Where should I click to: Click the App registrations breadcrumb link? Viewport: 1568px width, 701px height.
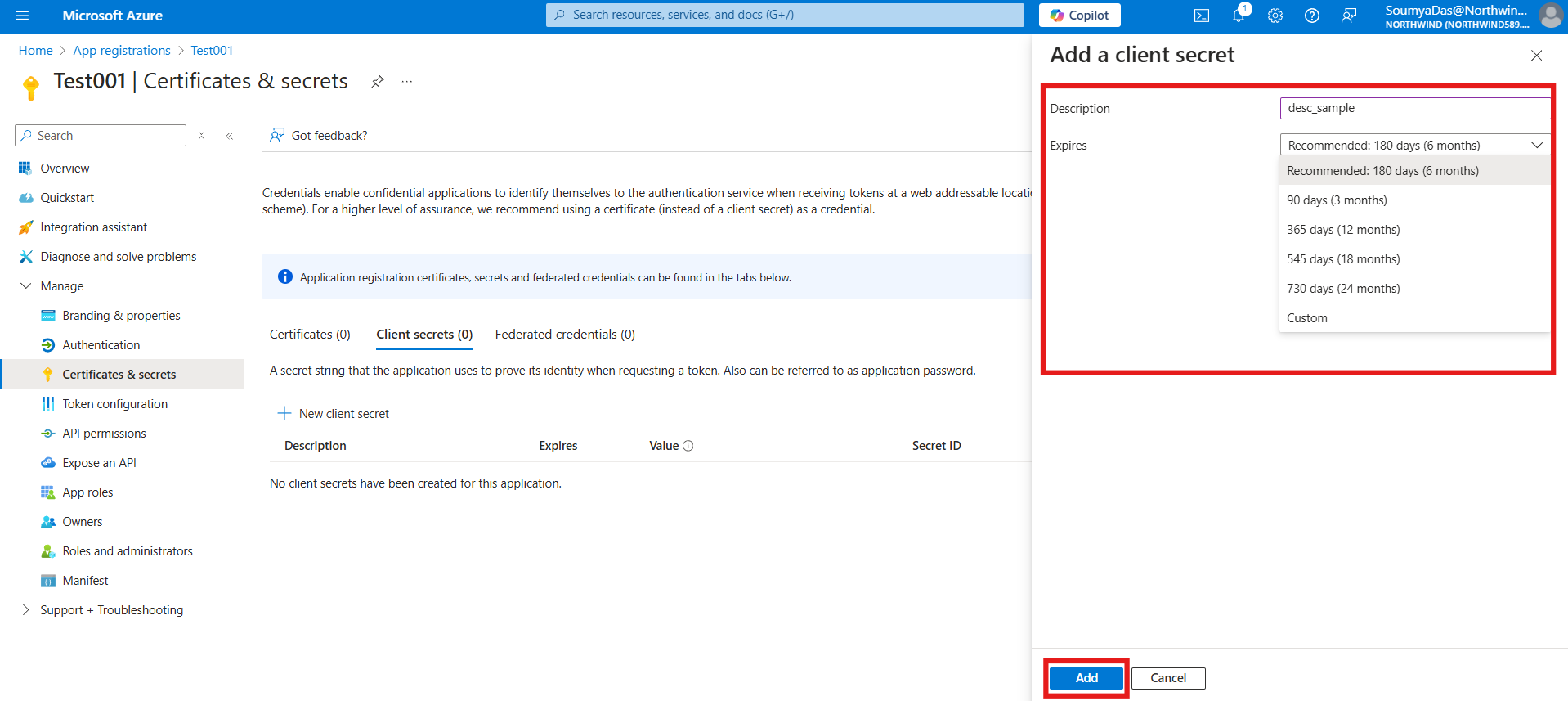122,51
